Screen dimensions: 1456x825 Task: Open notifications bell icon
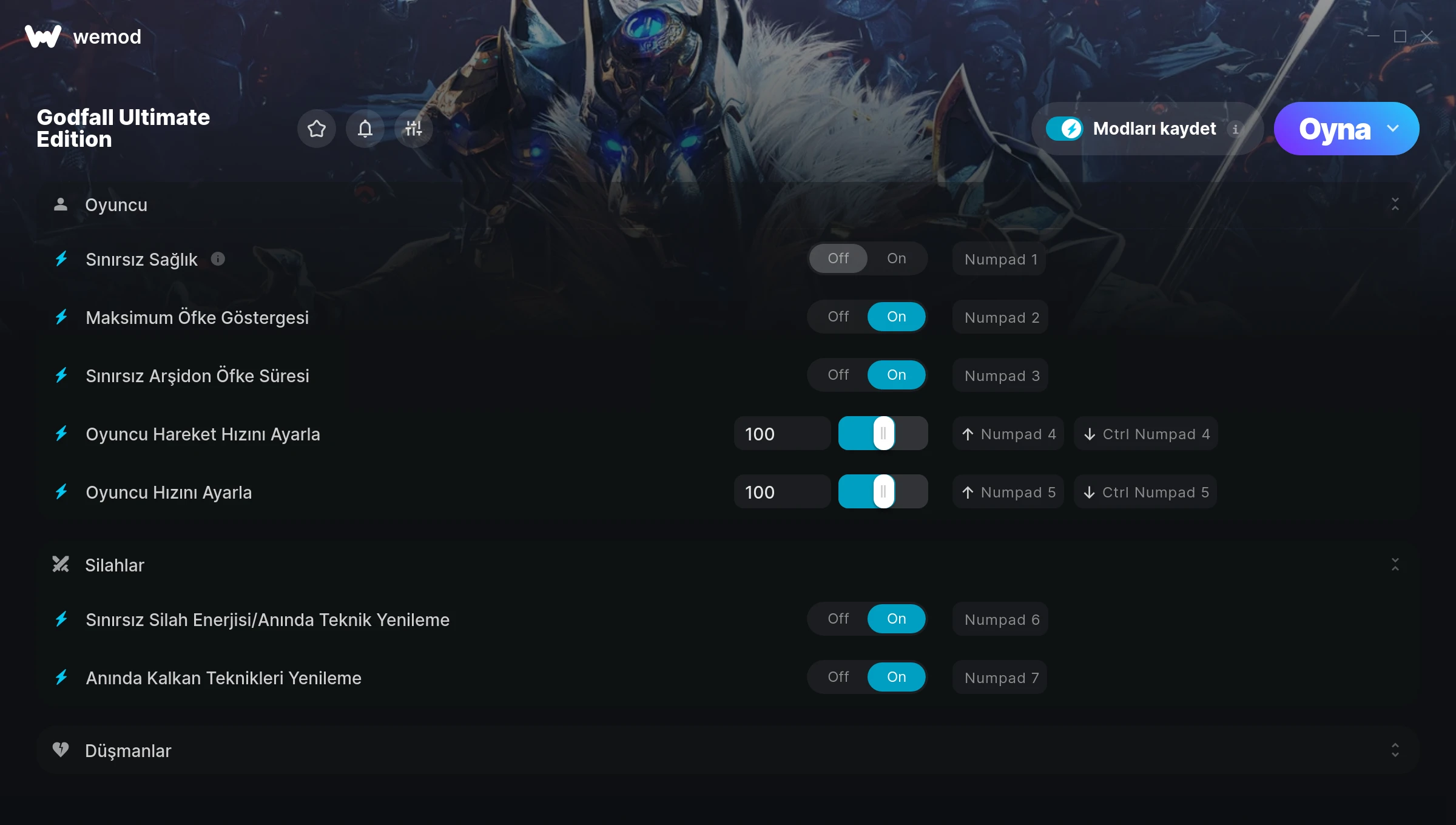pos(365,129)
